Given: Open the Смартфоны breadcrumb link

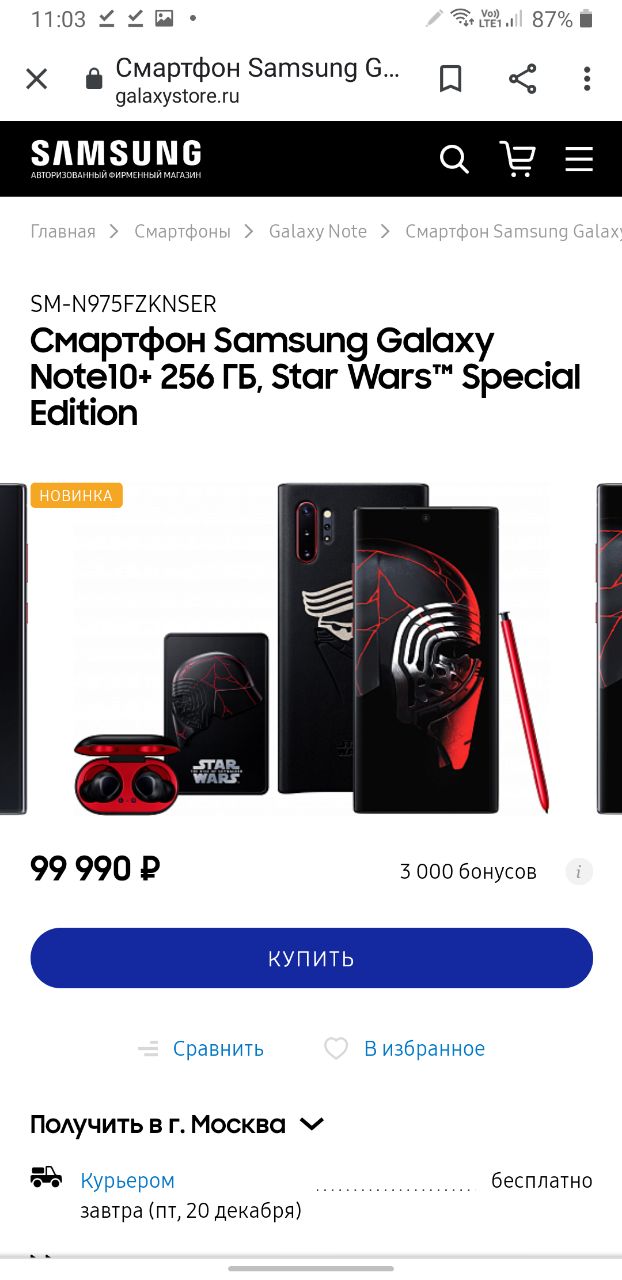Looking at the screenshot, I should point(182,231).
